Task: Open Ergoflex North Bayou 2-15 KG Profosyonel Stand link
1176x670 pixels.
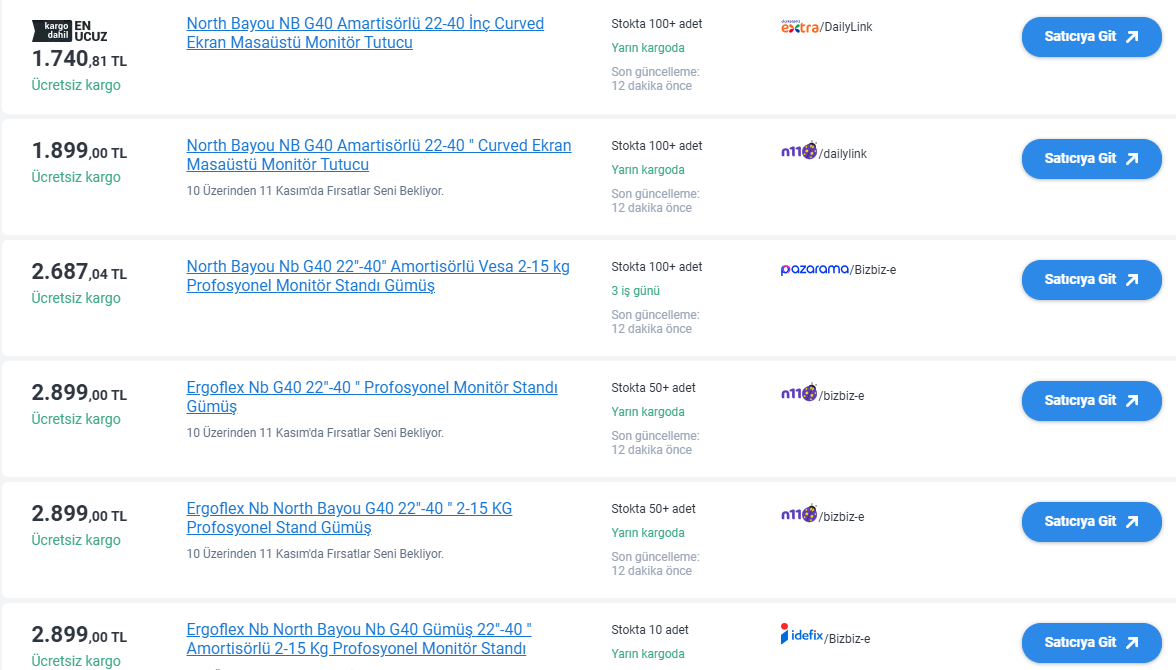Action: pyautogui.click(x=350, y=518)
